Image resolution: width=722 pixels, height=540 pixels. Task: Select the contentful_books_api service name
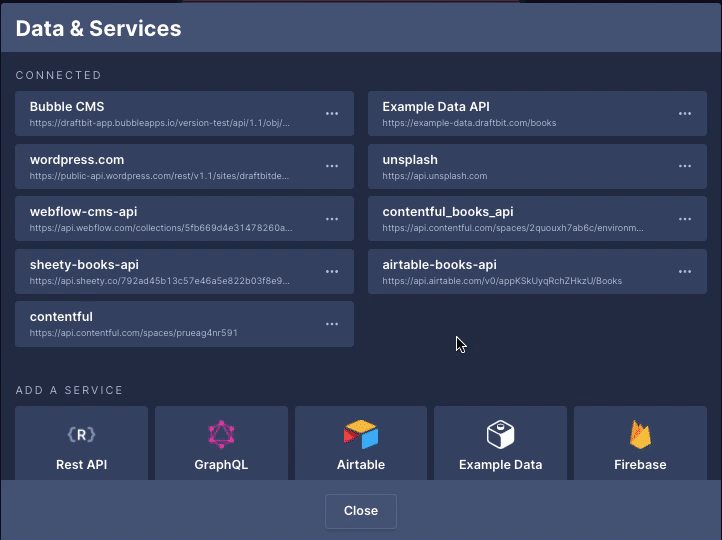click(x=448, y=212)
